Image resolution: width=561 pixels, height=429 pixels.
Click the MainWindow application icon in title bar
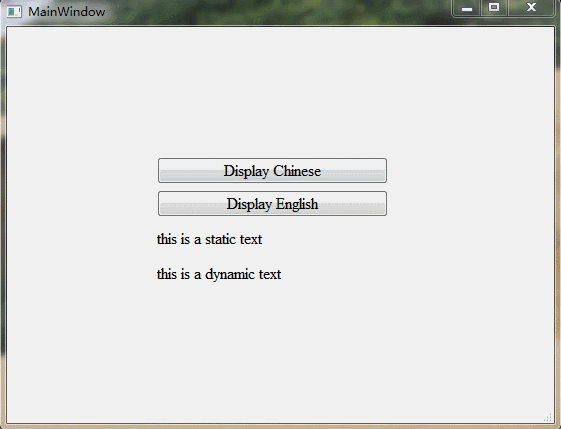tap(14, 12)
